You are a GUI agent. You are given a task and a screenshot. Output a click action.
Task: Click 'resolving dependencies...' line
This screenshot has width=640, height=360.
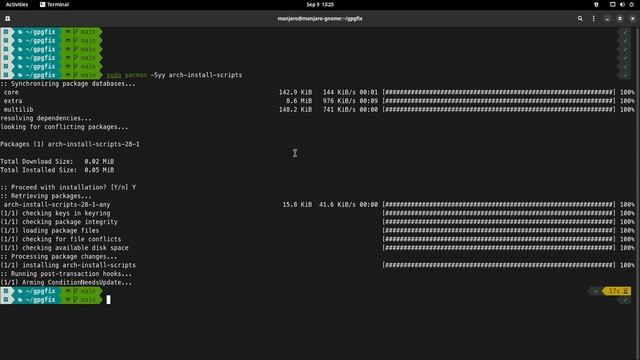(x=46, y=118)
